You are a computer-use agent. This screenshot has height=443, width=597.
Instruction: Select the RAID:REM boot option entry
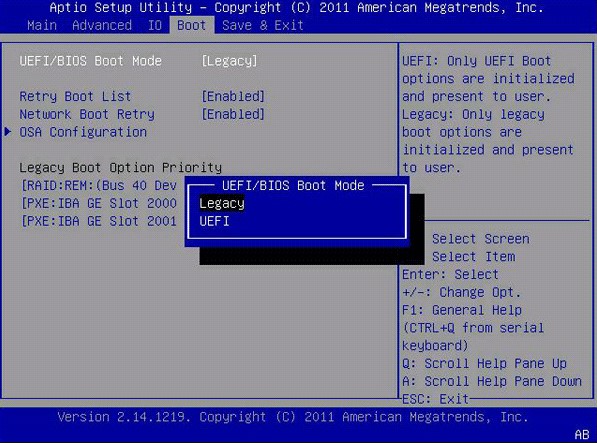[x=99, y=185]
